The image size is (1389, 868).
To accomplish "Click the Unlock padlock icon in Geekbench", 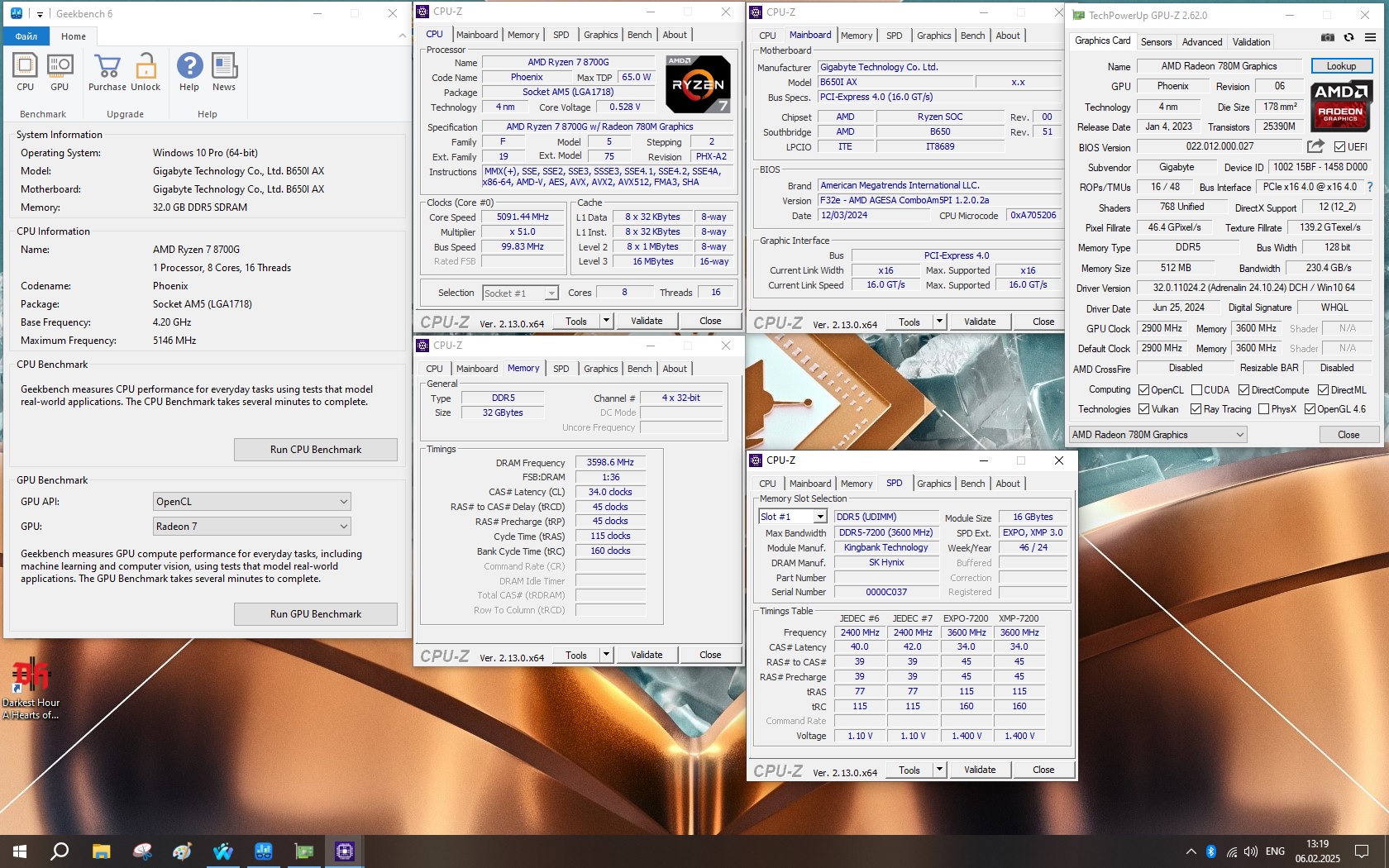I will point(146,72).
